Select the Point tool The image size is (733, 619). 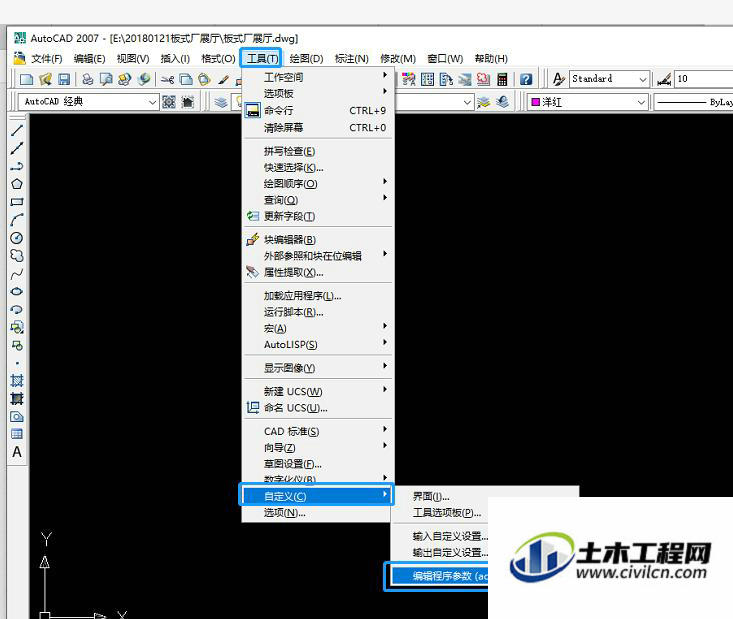pyautogui.click(x=17, y=363)
